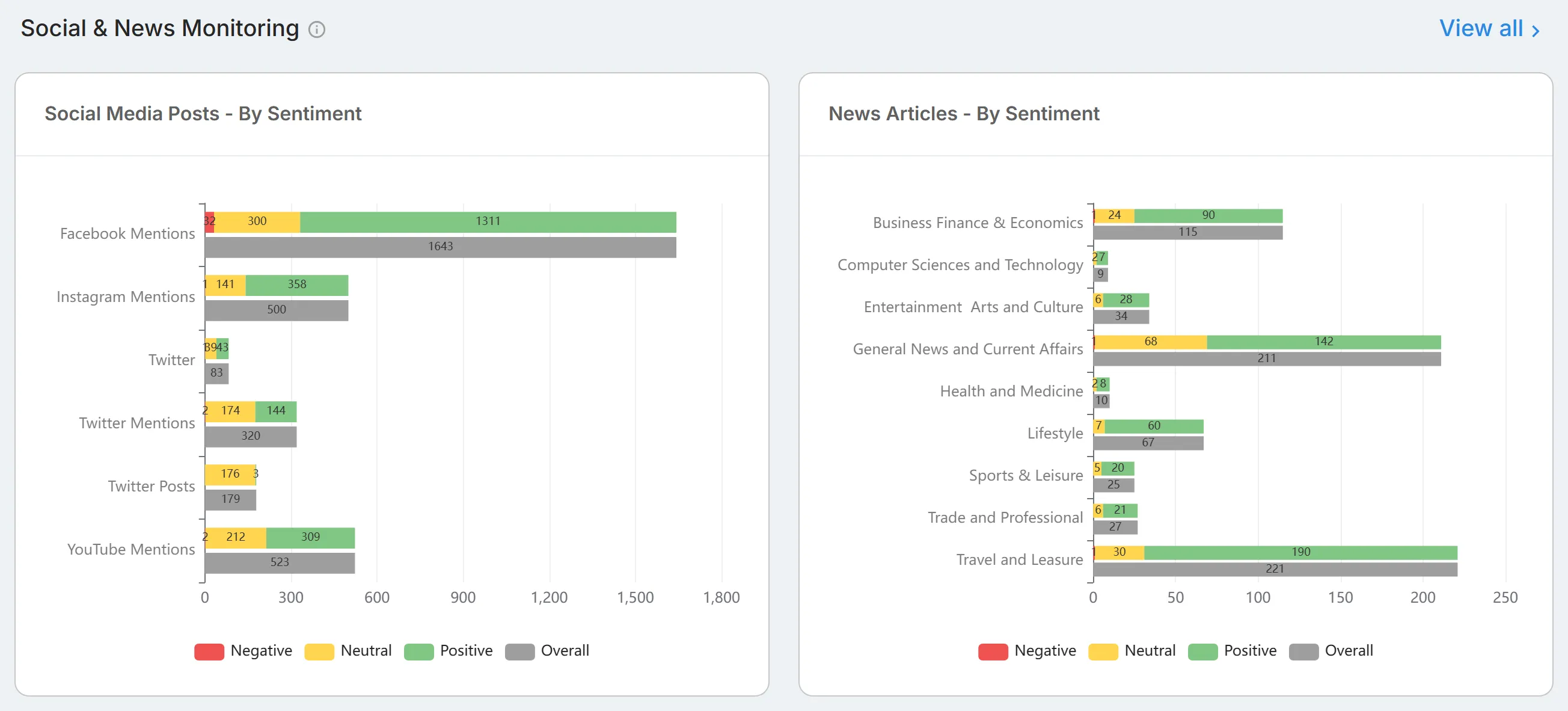Select Travel and Leasure positive bar 190
Image resolution: width=1568 pixels, height=711 pixels.
tap(1301, 553)
